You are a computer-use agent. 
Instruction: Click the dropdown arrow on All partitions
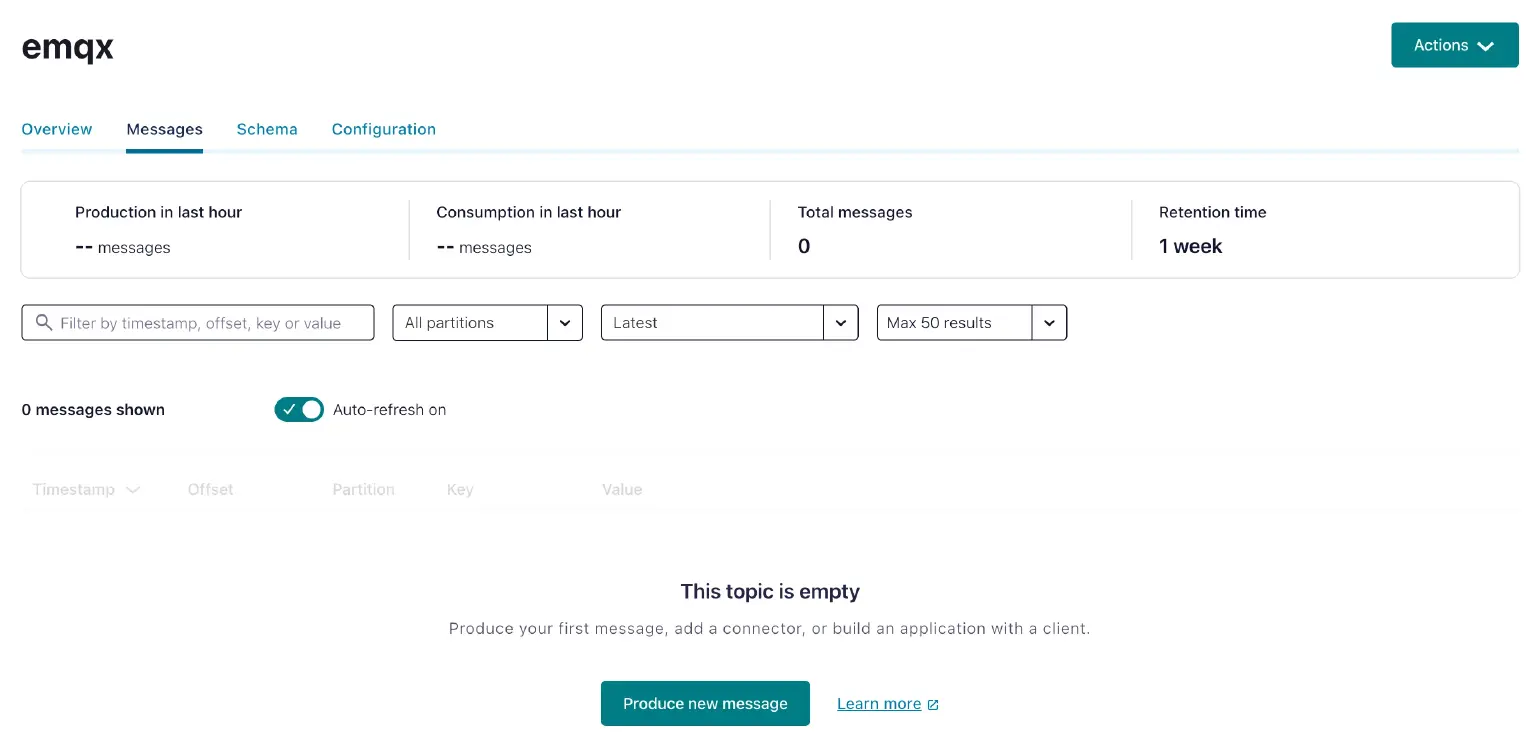[565, 322]
